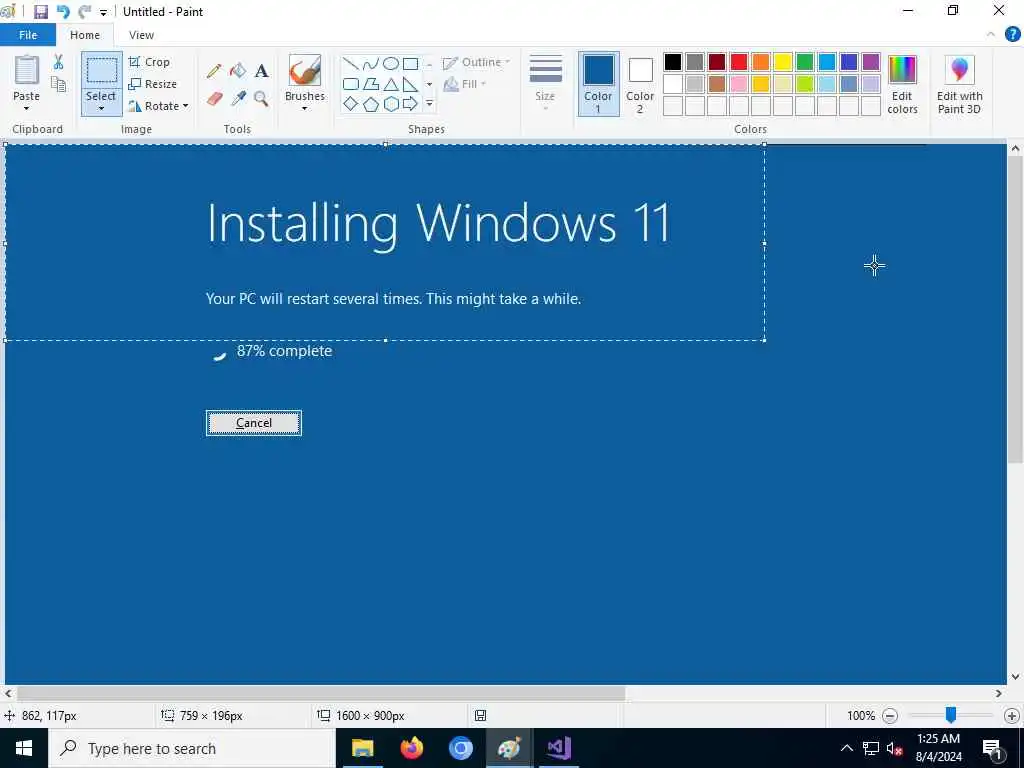Choose the Diamond shape
1024x768 pixels.
351,104
